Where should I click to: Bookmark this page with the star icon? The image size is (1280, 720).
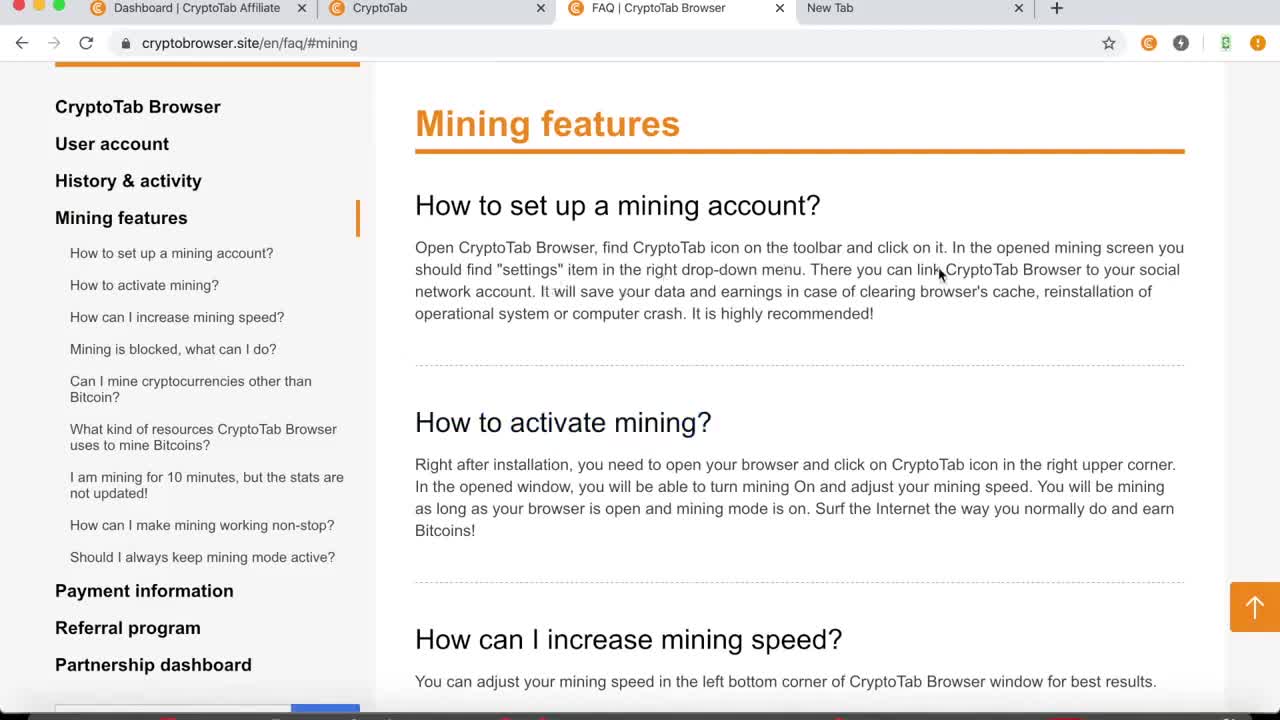tap(1108, 43)
